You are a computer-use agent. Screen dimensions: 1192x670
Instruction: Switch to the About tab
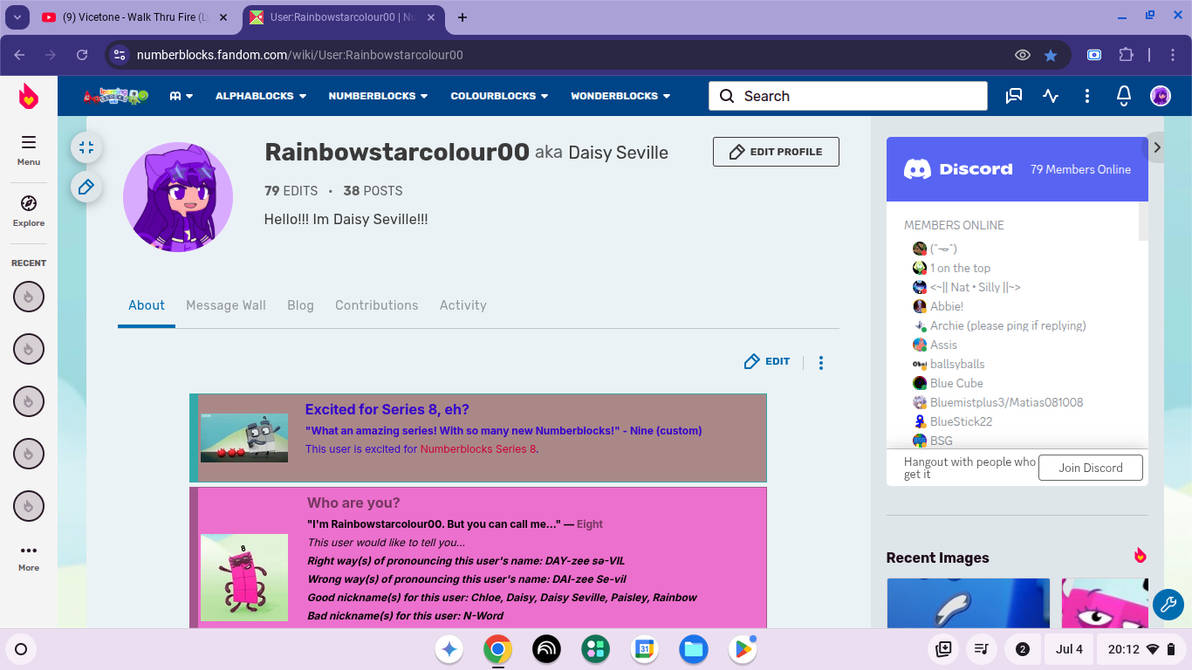click(146, 305)
